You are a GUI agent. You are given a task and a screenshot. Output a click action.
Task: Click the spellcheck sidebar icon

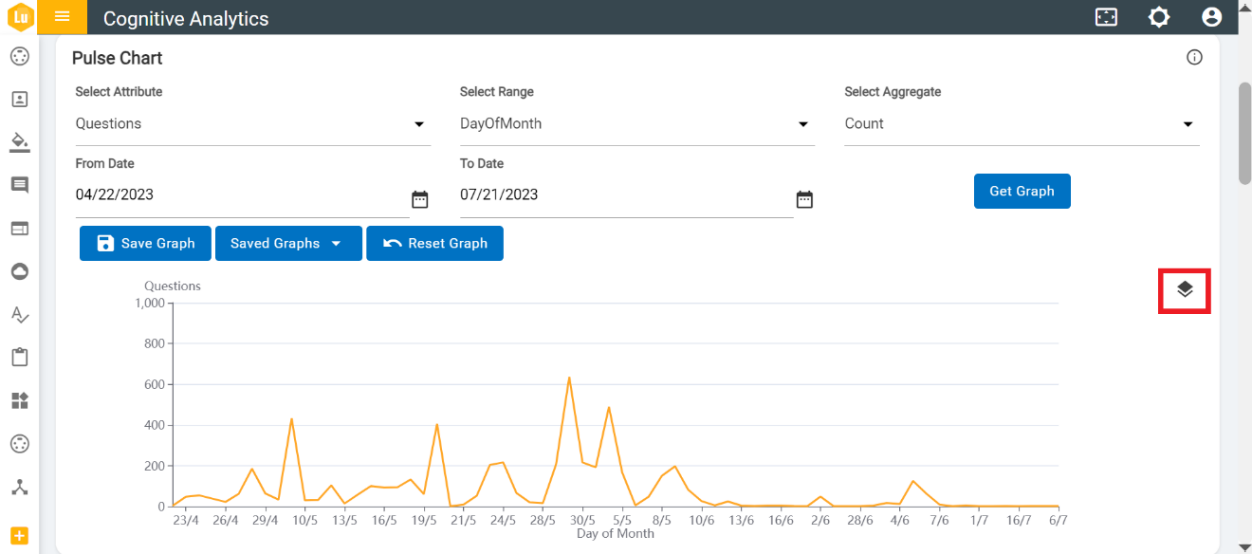[x=19, y=315]
